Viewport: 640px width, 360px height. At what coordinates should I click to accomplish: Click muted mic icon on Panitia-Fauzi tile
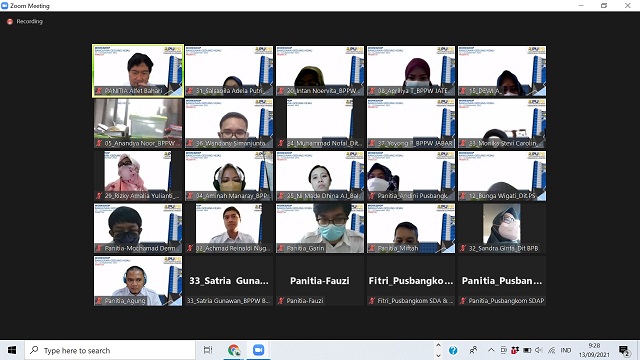[x=281, y=301]
